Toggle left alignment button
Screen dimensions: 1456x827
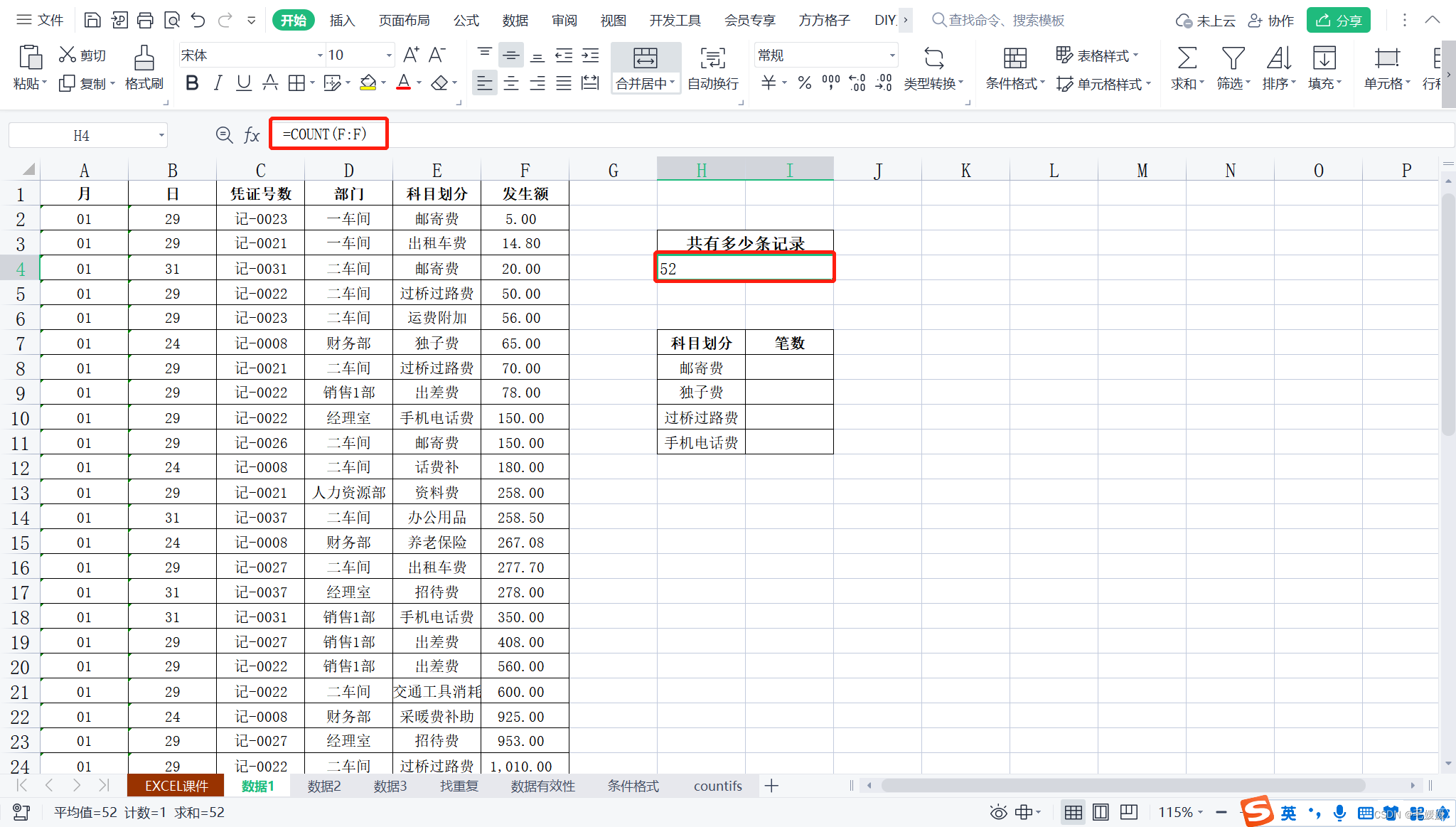pos(485,83)
